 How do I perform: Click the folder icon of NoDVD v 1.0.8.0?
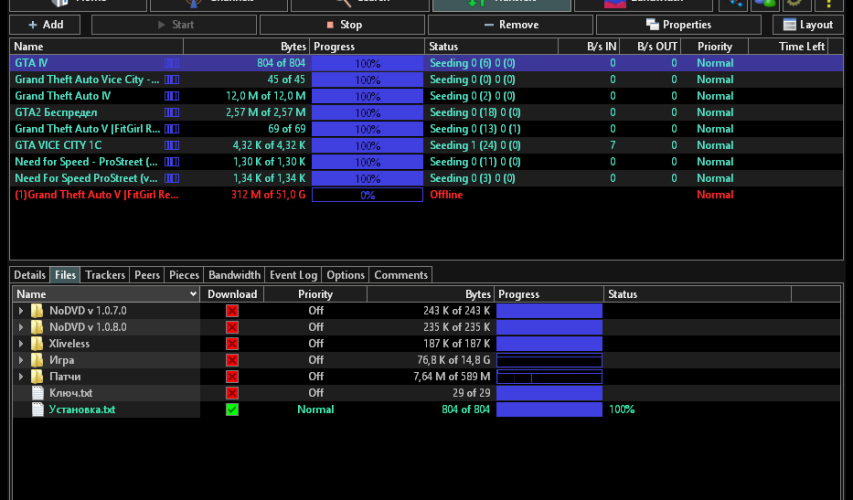[37, 327]
